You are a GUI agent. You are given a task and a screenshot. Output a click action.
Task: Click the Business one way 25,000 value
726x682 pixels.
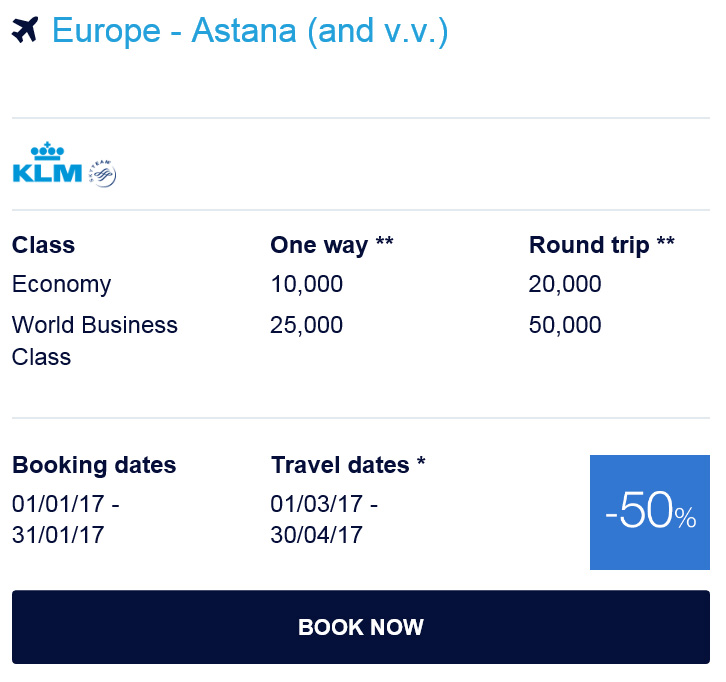[x=306, y=325]
